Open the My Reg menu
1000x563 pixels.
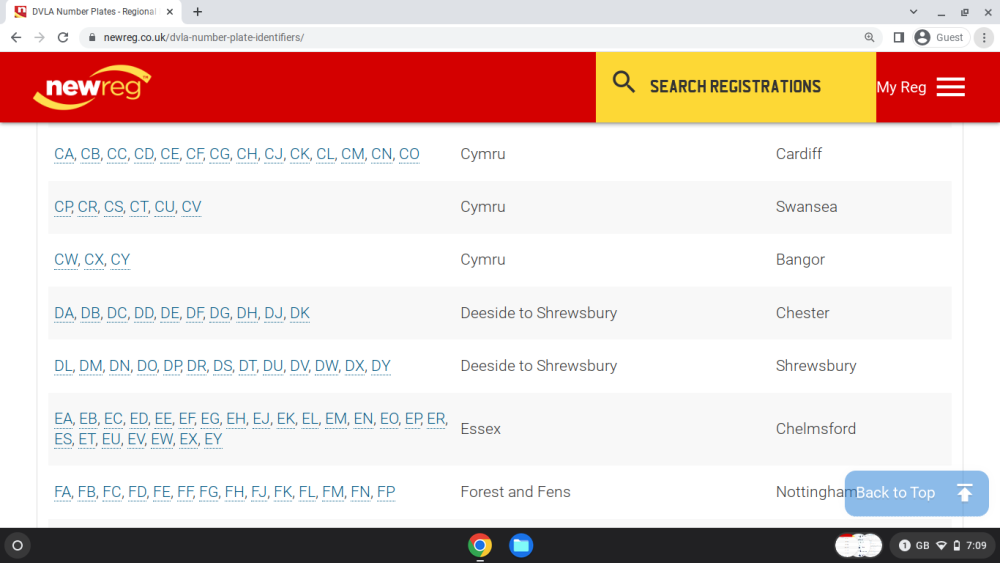[x=901, y=87]
